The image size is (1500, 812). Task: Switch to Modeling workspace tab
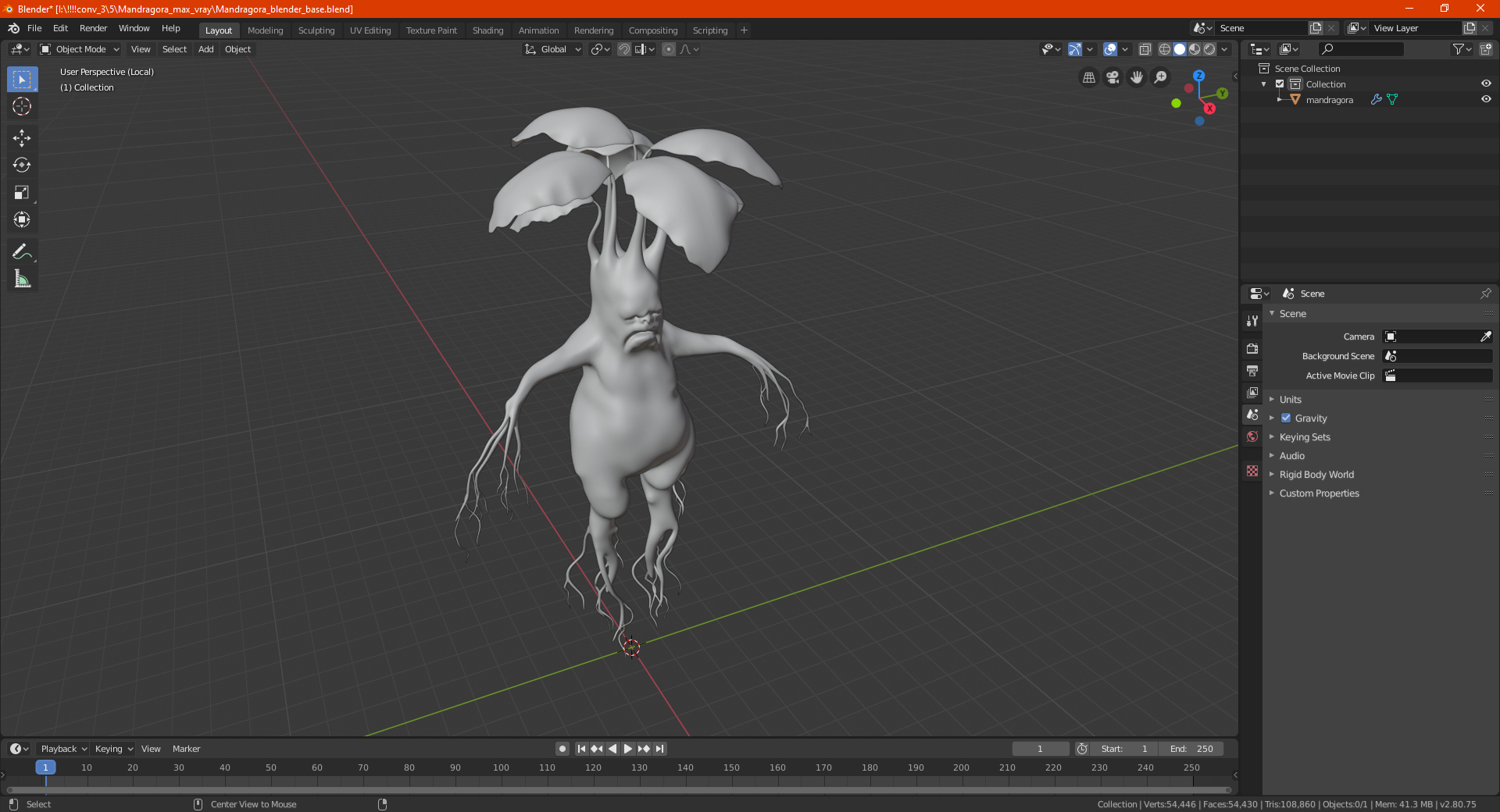pyautogui.click(x=265, y=30)
